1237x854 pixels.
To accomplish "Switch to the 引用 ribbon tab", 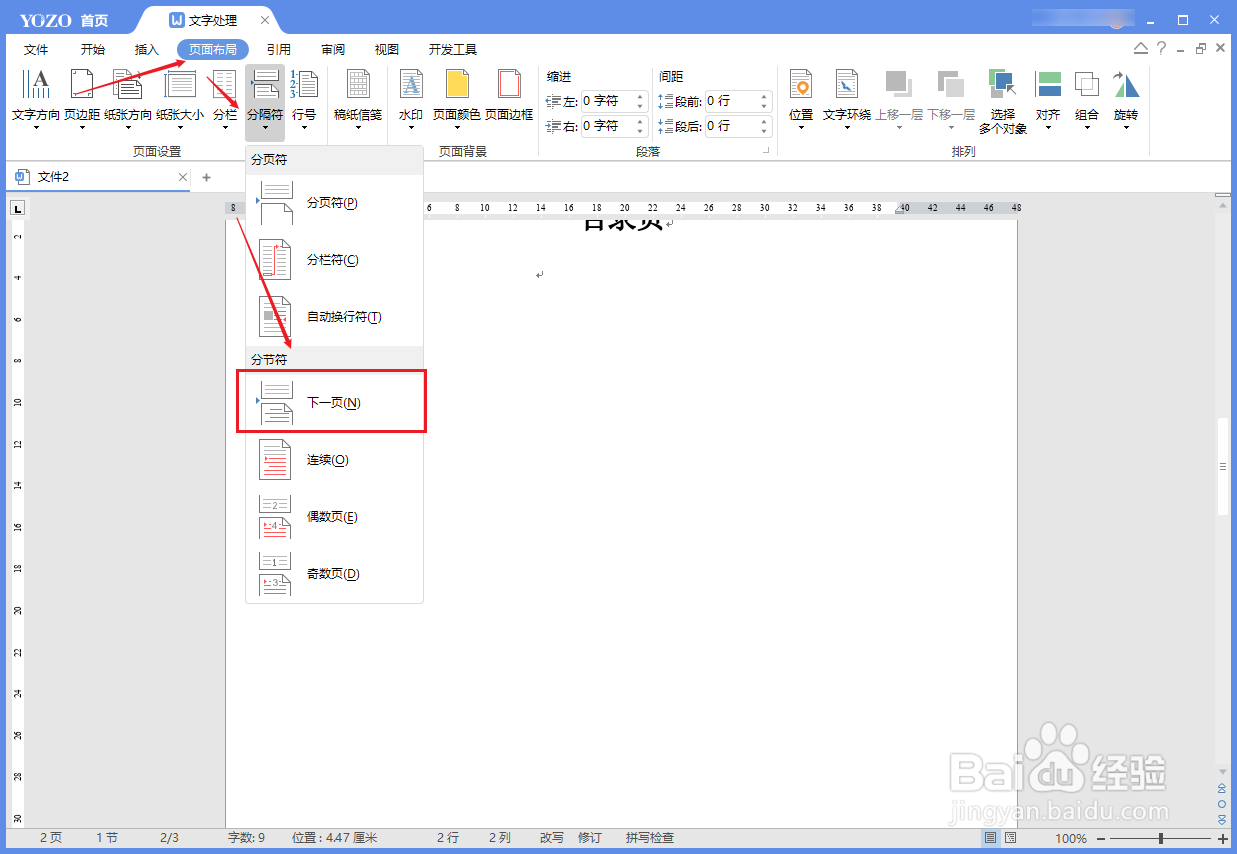I will point(279,49).
